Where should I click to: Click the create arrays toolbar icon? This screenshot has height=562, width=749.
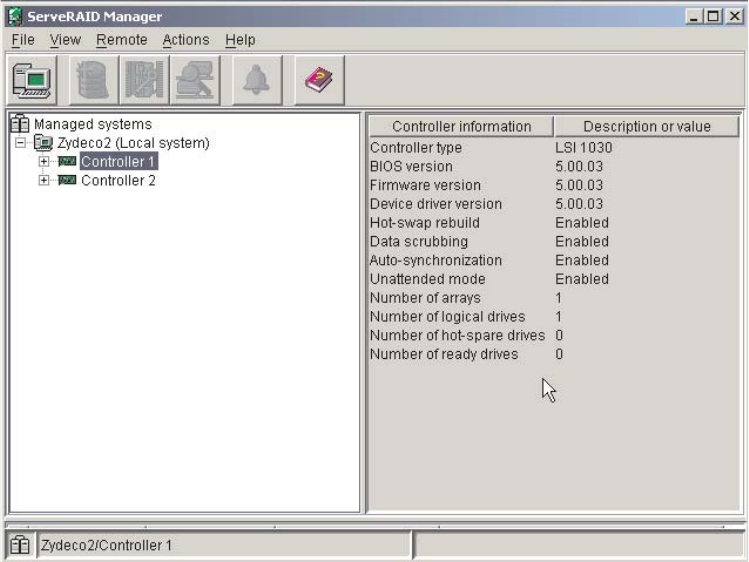[x=91, y=80]
